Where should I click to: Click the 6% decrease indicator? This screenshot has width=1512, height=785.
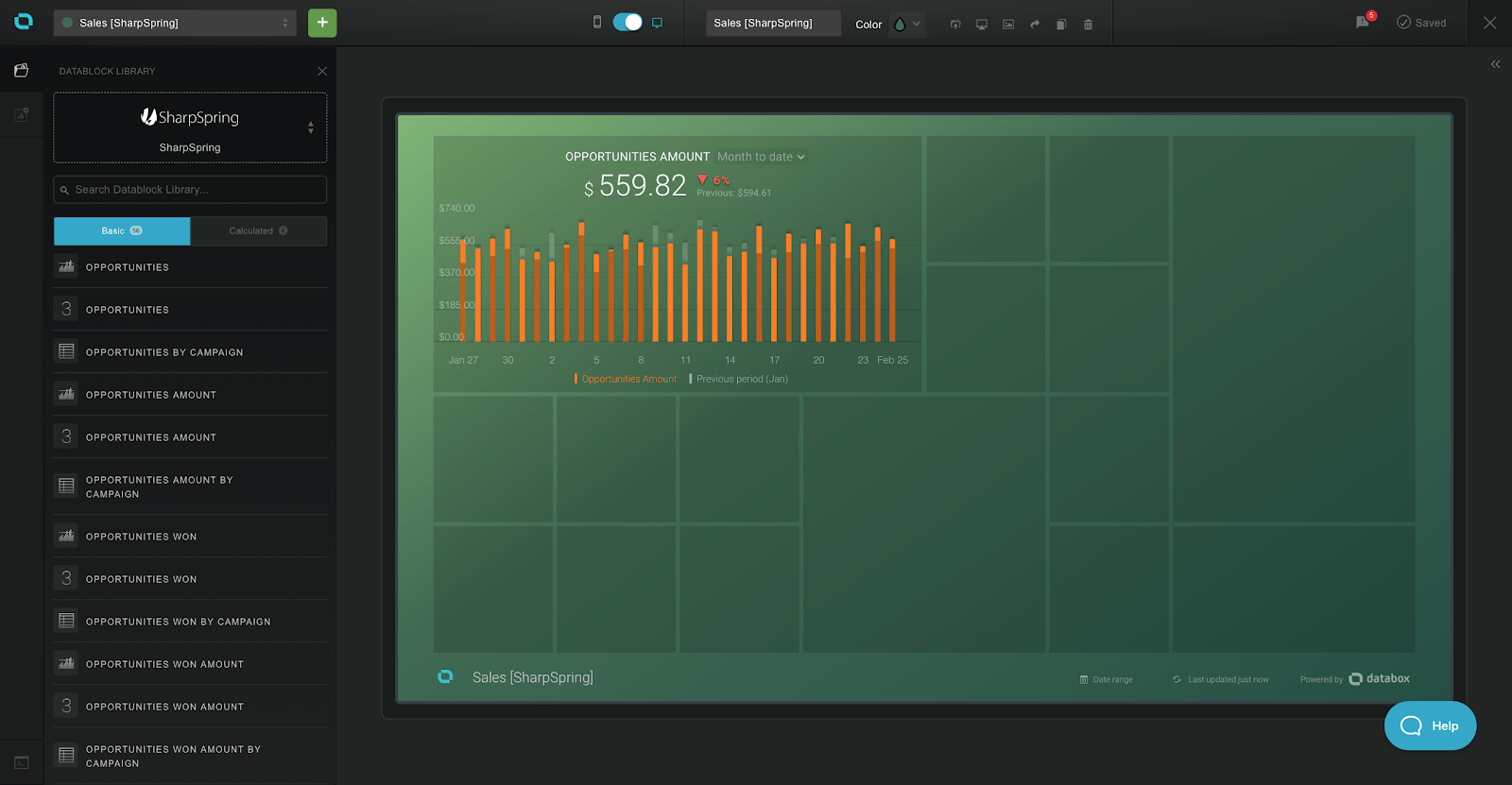pyautogui.click(x=714, y=179)
